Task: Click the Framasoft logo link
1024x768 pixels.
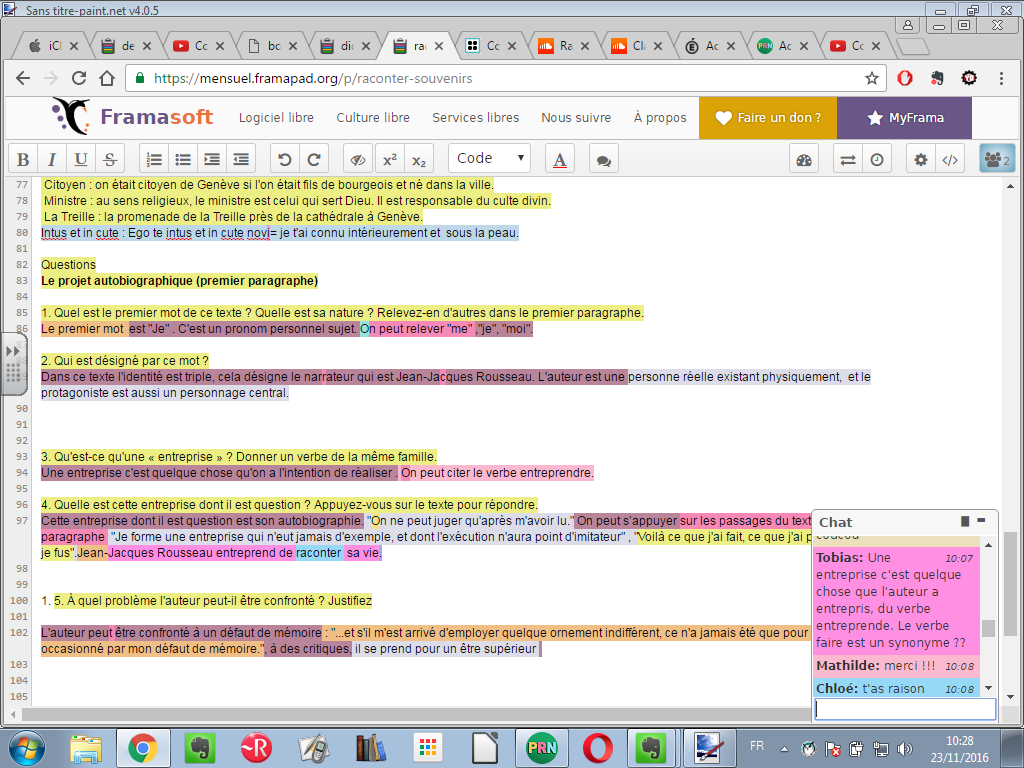Action: pyautogui.click(x=133, y=116)
